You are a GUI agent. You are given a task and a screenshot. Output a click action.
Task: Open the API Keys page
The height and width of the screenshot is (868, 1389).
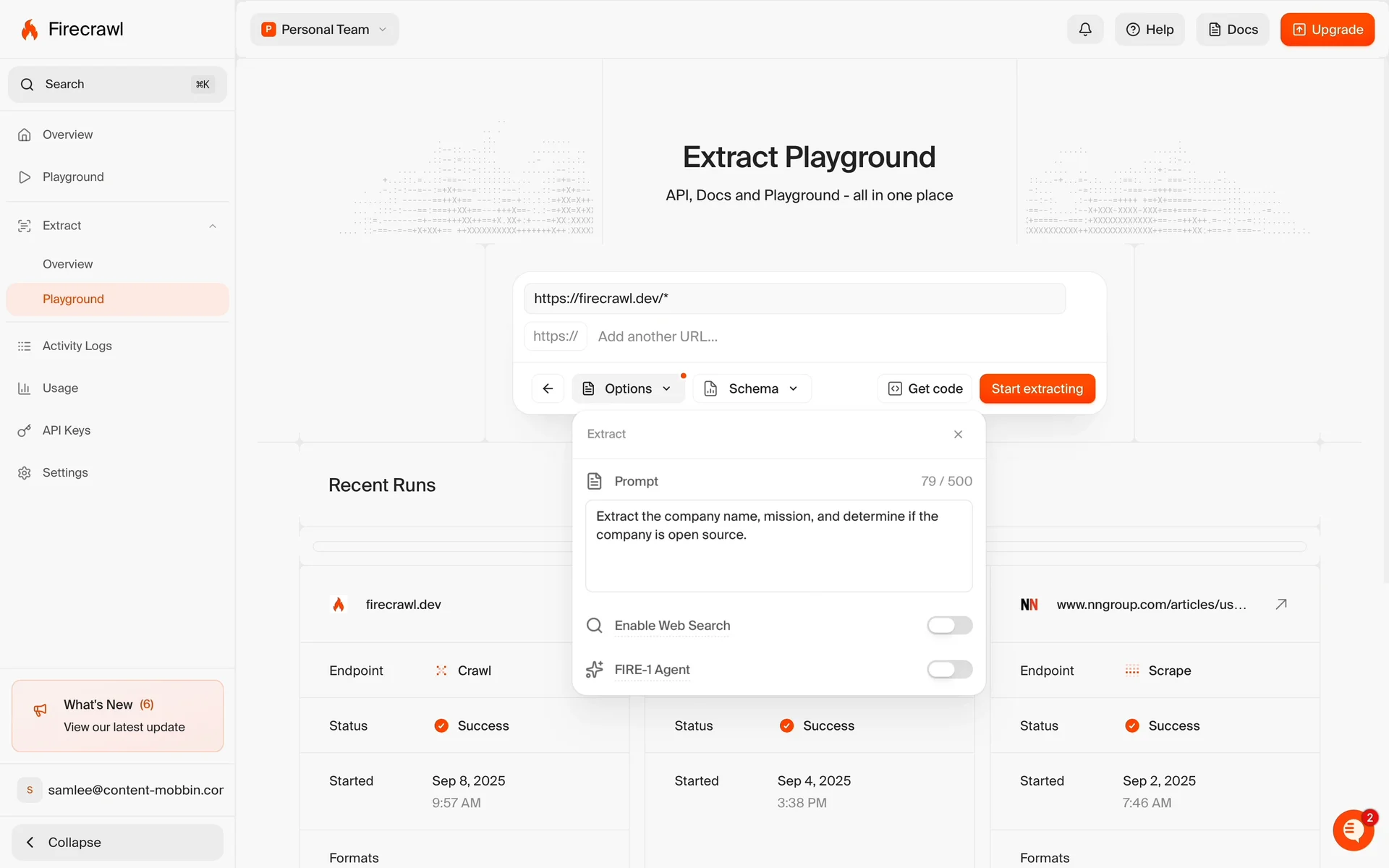click(67, 430)
